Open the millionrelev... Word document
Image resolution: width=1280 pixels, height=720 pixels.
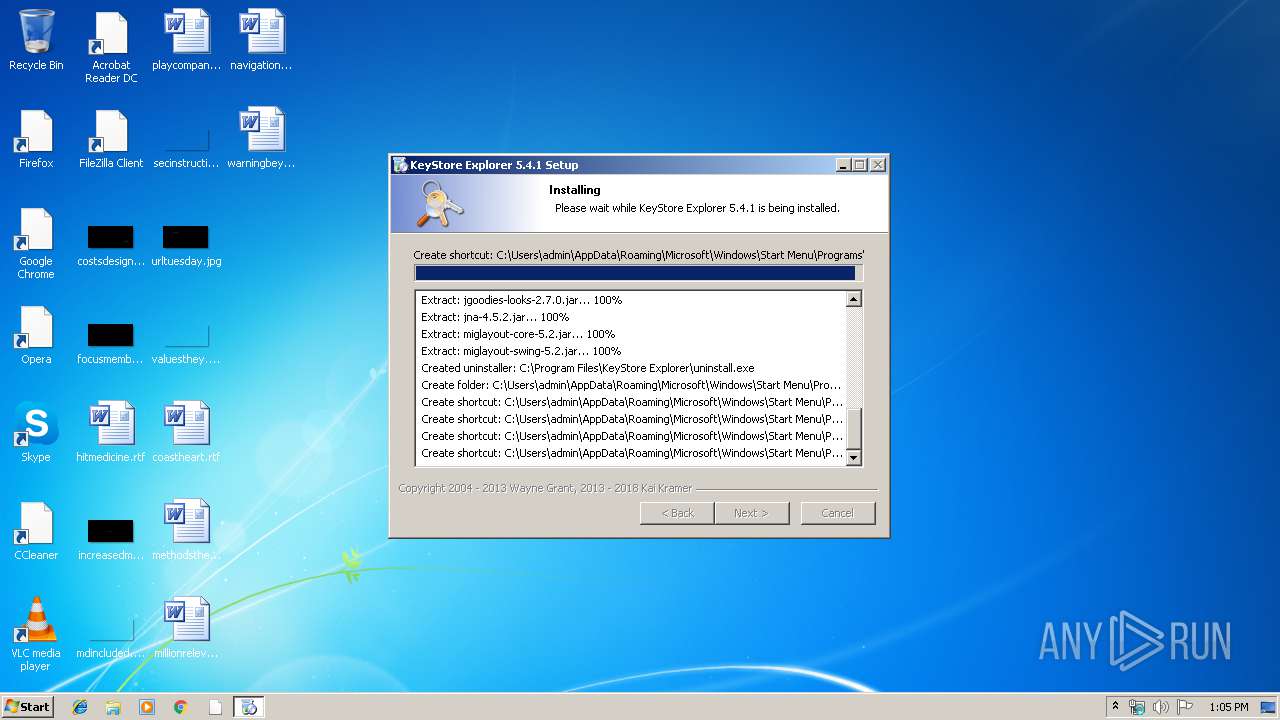[186, 628]
